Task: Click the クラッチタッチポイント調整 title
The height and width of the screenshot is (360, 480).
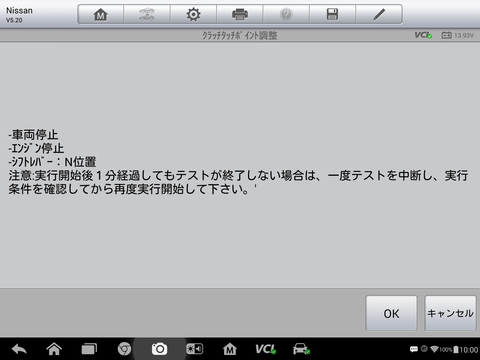Action: pyautogui.click(x=240, y=35)
